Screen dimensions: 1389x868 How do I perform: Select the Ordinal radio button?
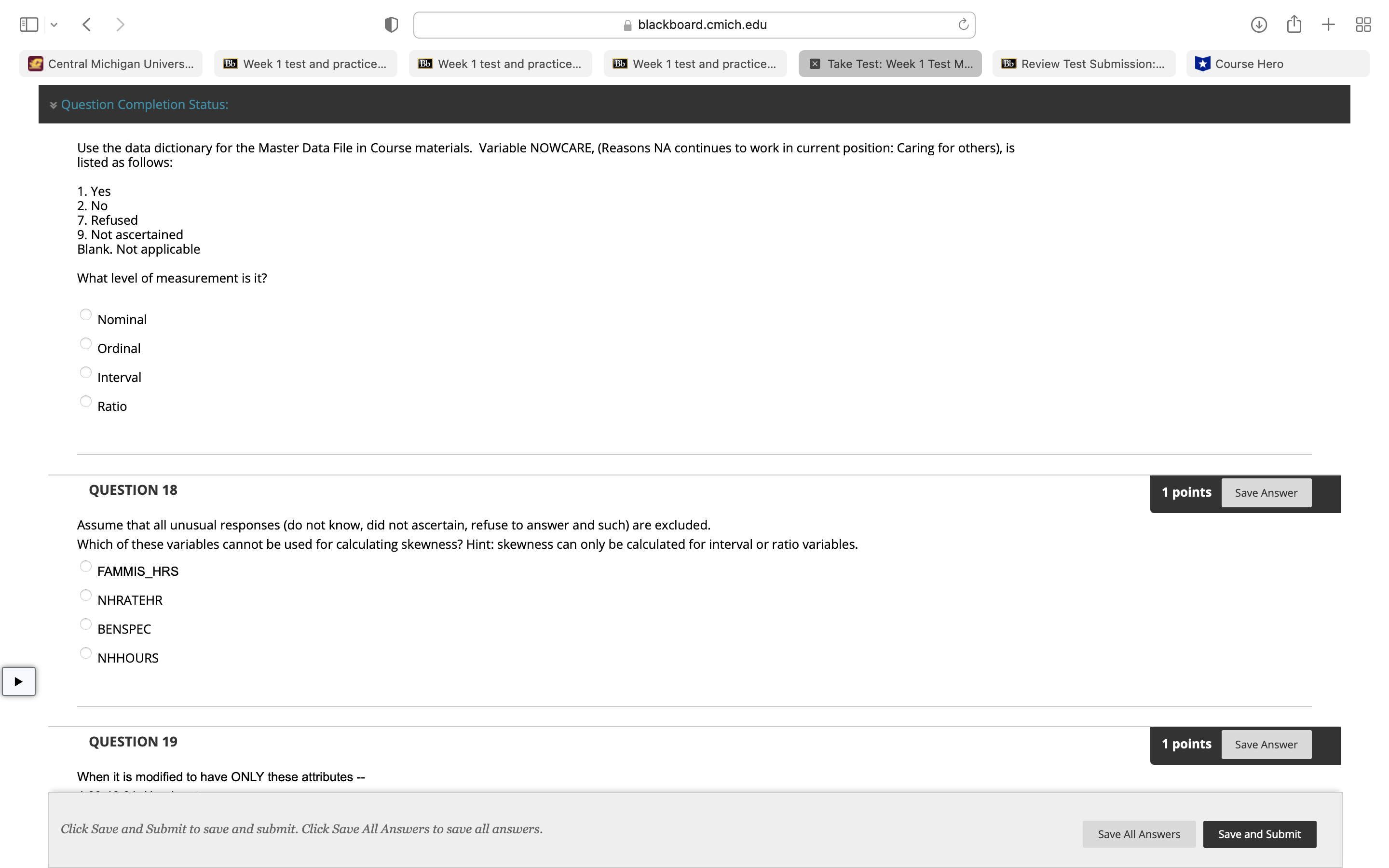click(85, 343)
